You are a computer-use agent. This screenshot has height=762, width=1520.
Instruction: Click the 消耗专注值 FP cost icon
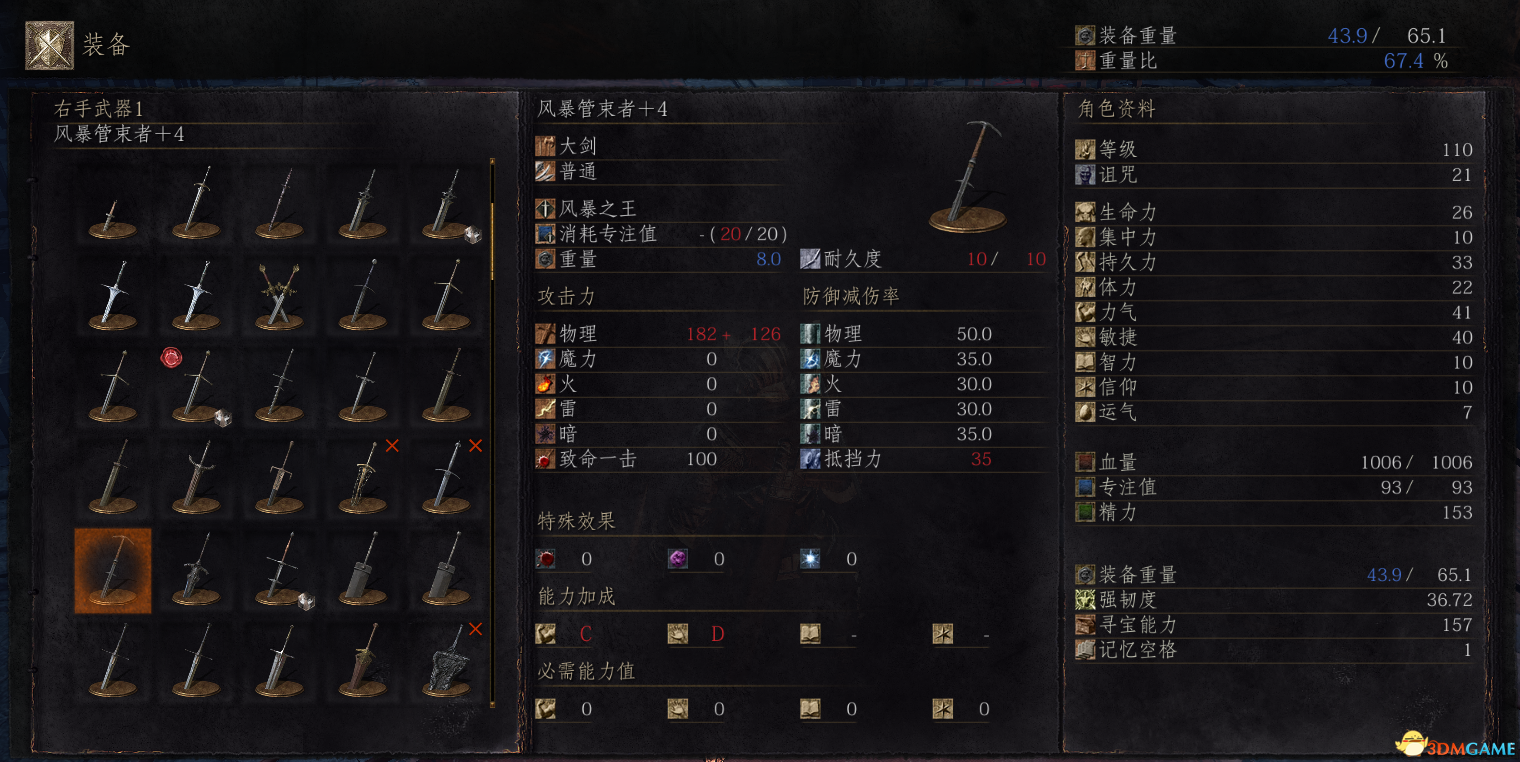[x=545, y=234]
